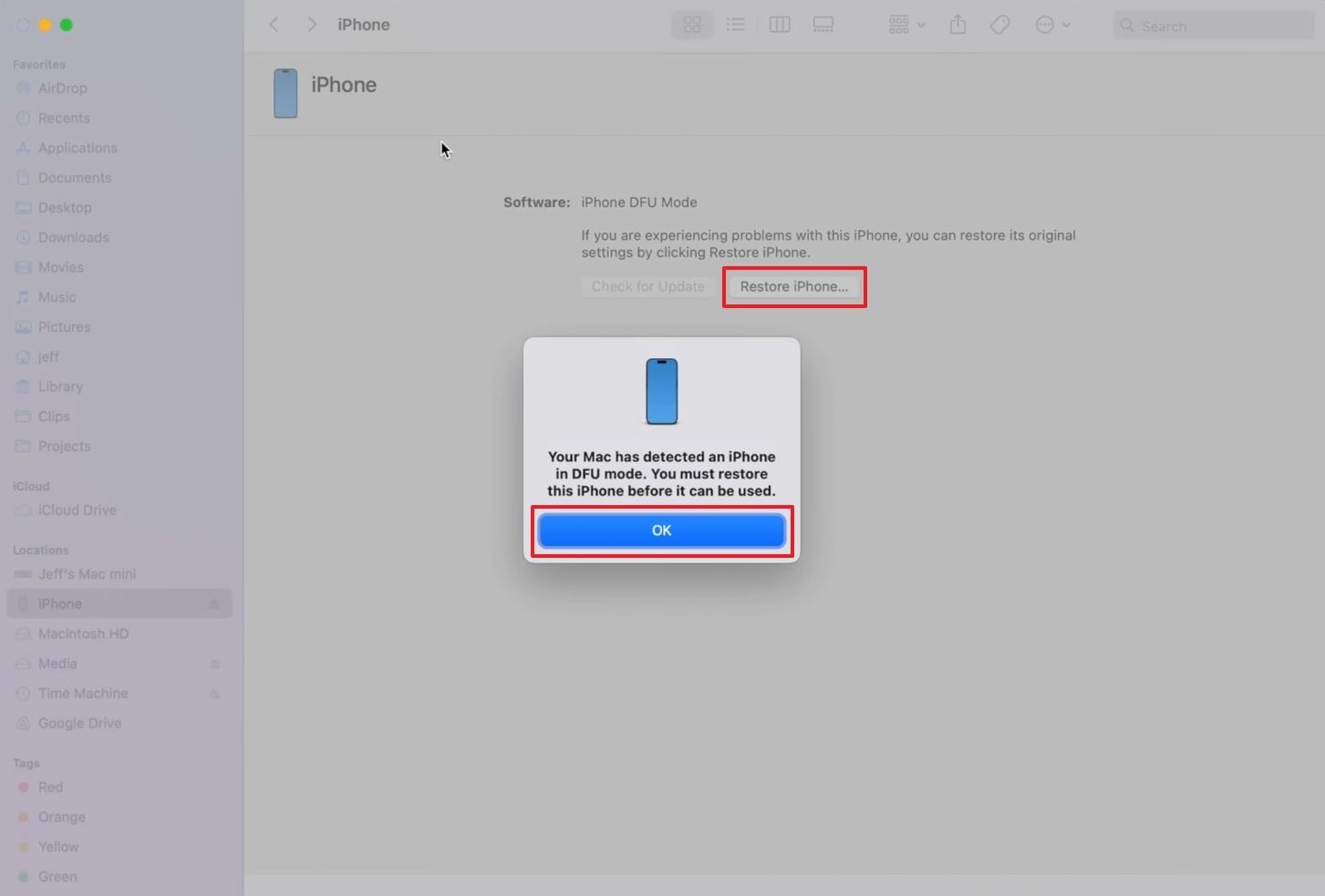Click the yellow minimize window button
The height and width of the screenshot is (896, 1325).
coord(45,25)
